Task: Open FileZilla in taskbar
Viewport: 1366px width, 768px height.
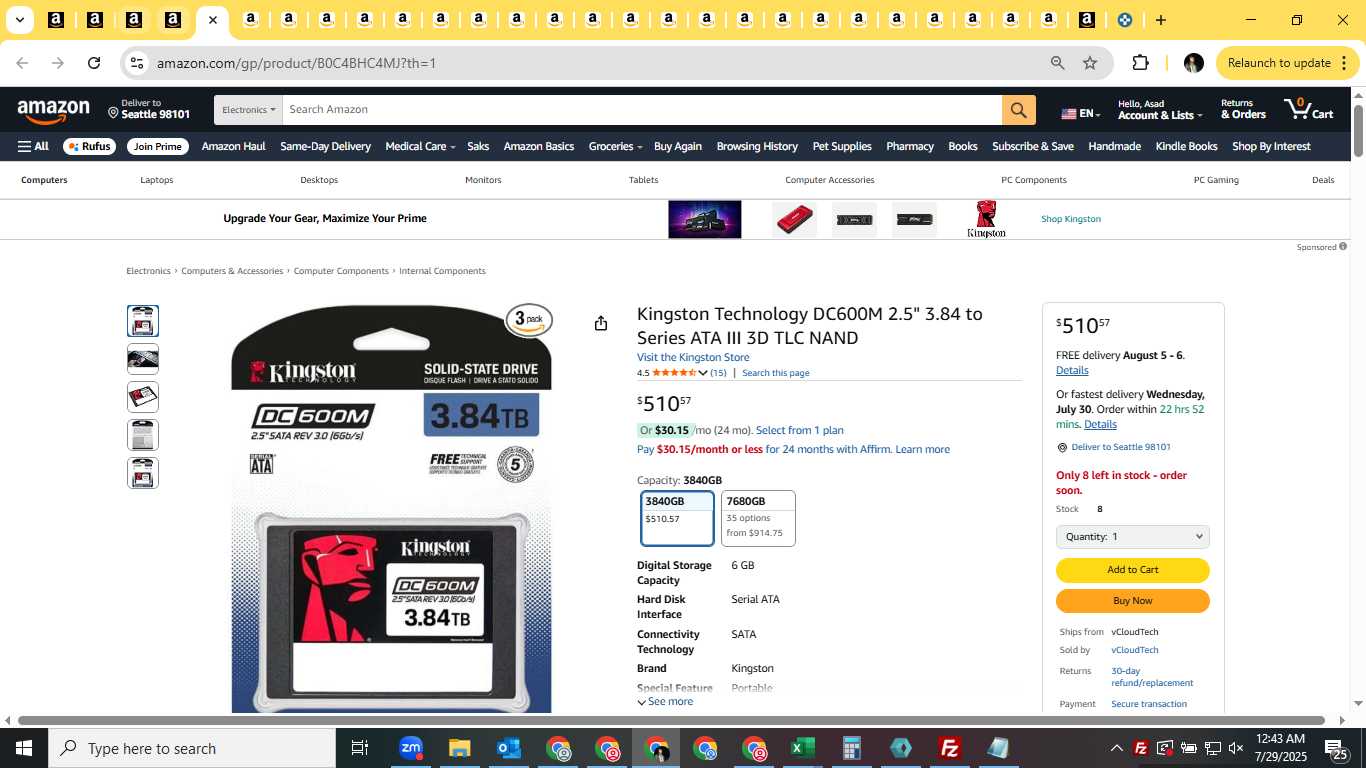Action: 950,748
